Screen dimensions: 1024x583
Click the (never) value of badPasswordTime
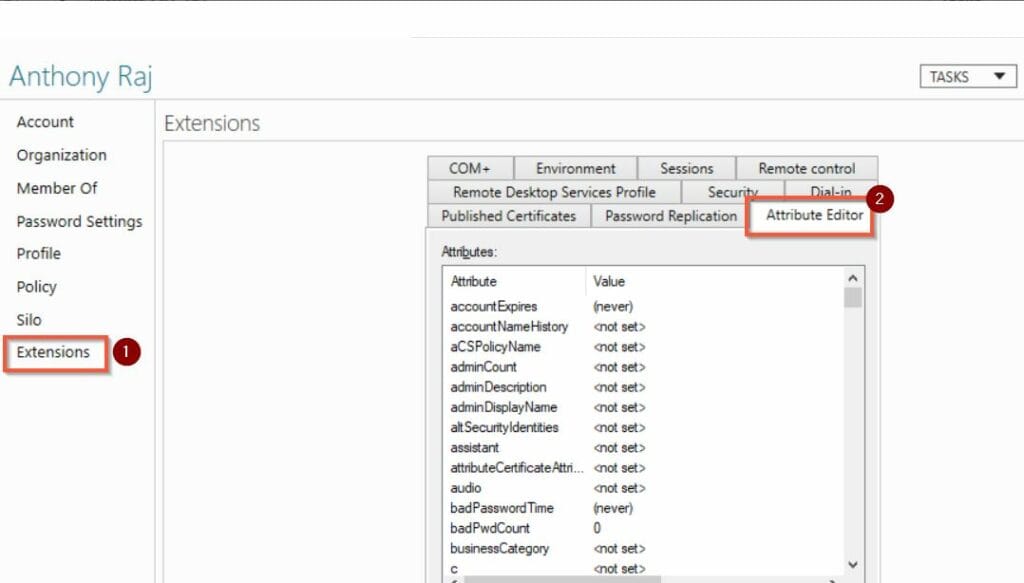[613, 508]
